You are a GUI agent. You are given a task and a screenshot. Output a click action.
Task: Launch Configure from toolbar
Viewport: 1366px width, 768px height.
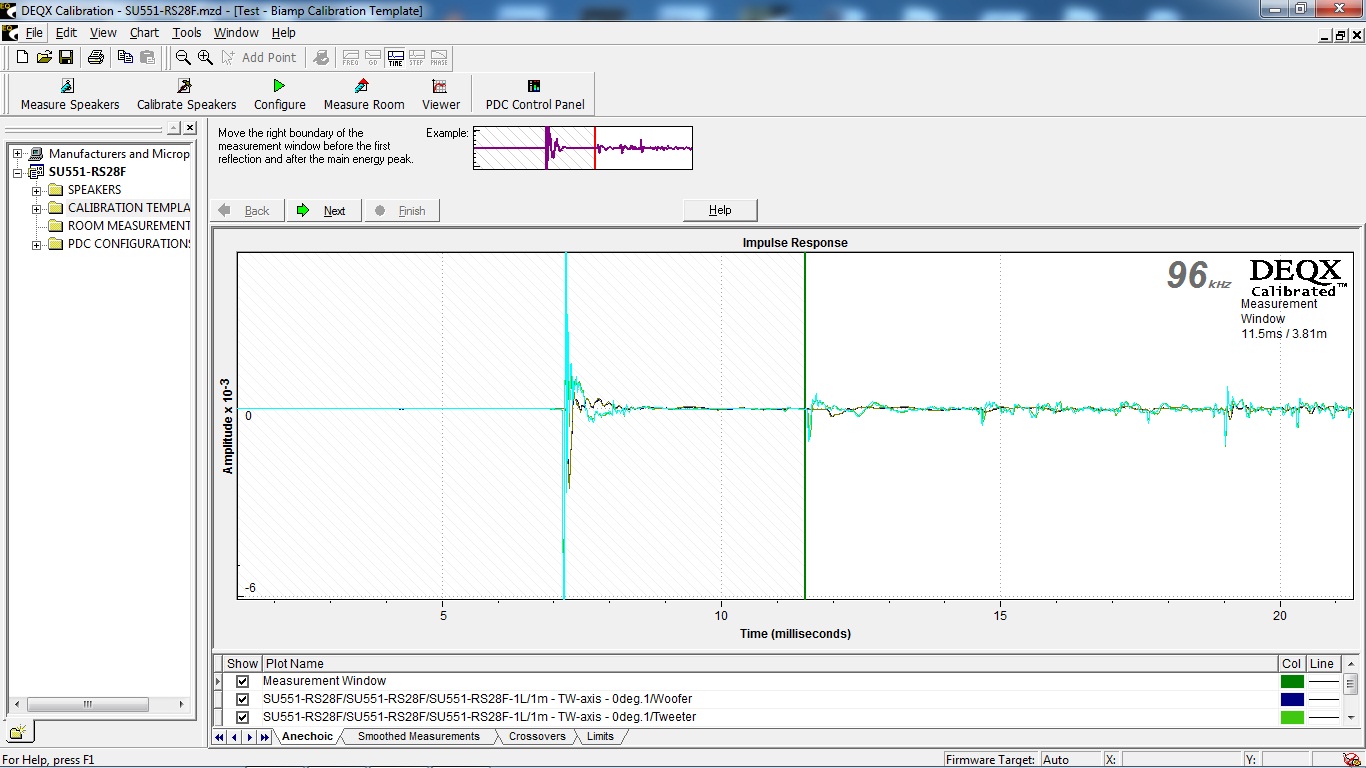click(x=280, y=95)
